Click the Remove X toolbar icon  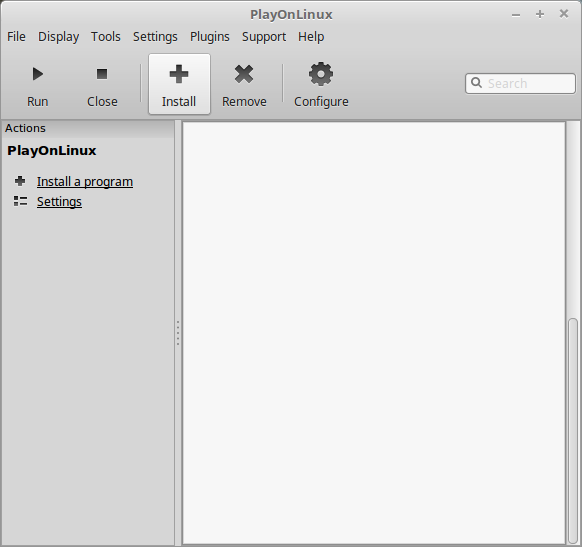[244, 74]
